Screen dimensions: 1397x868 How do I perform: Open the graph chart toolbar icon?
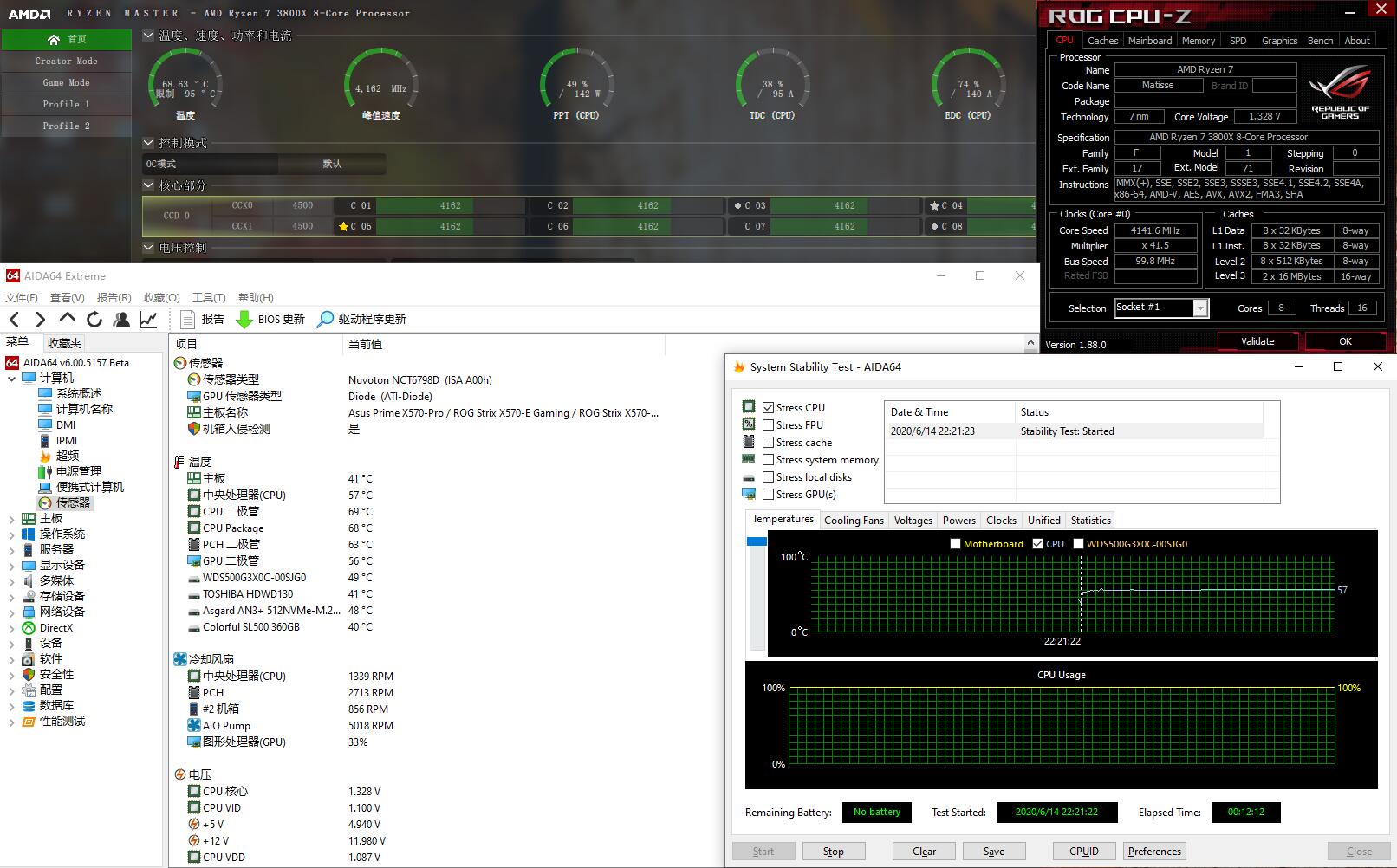[x=148, y=320]
